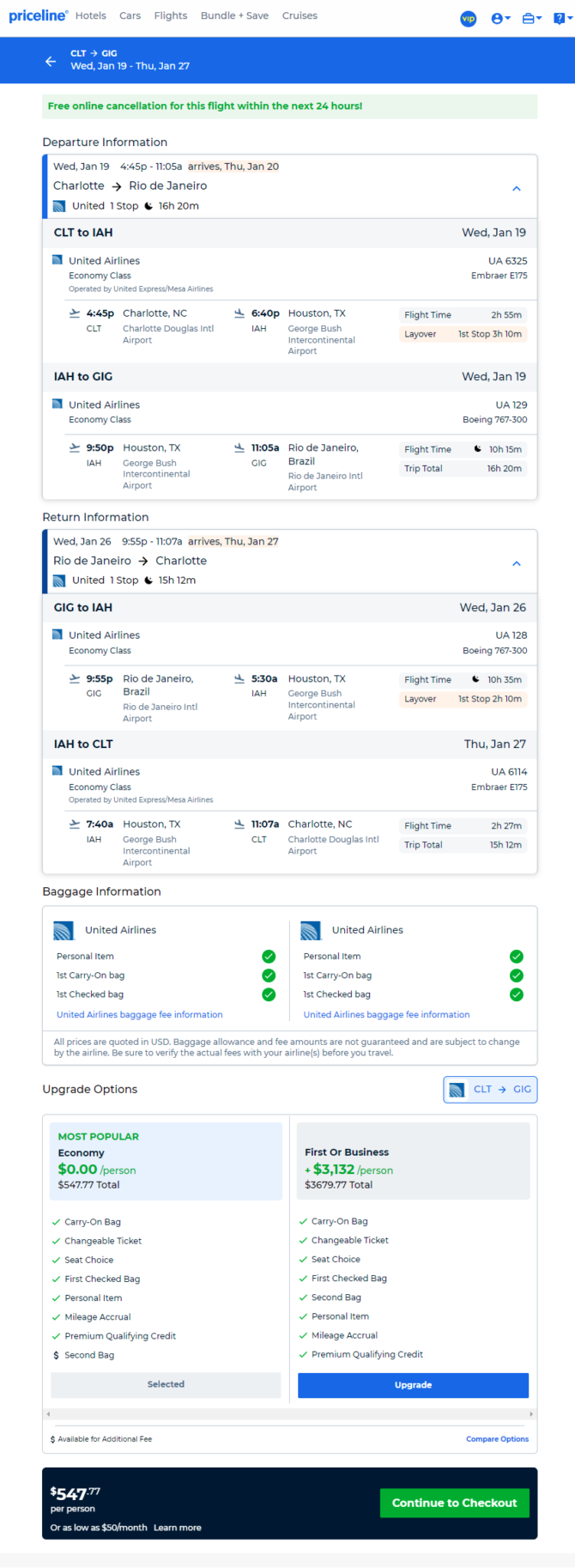Screen dimensions: 575x1568
Task: Open the VIP badge icon
Action: pos(469,18)
